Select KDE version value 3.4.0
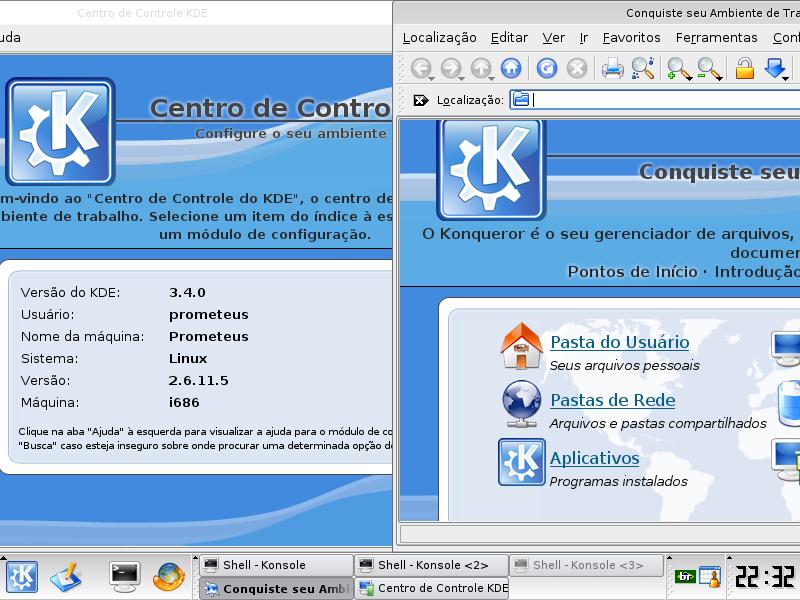This screenshot has width=800, height=600. [x=187, y=292]
